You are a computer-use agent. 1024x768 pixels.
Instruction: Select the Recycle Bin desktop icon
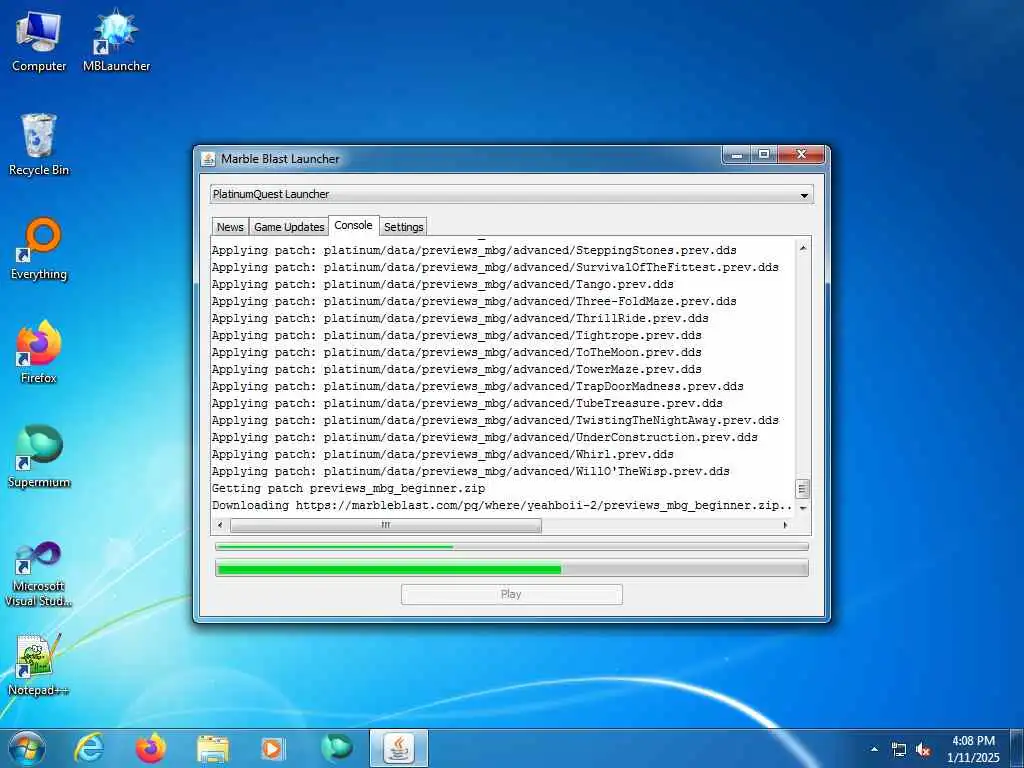pyautogui.click(x=39, y=145)
